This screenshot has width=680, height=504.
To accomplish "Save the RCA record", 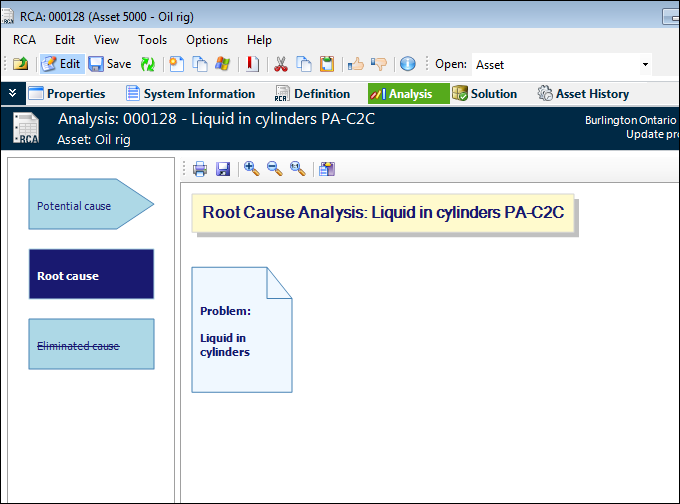I will [x=110, y=64].
